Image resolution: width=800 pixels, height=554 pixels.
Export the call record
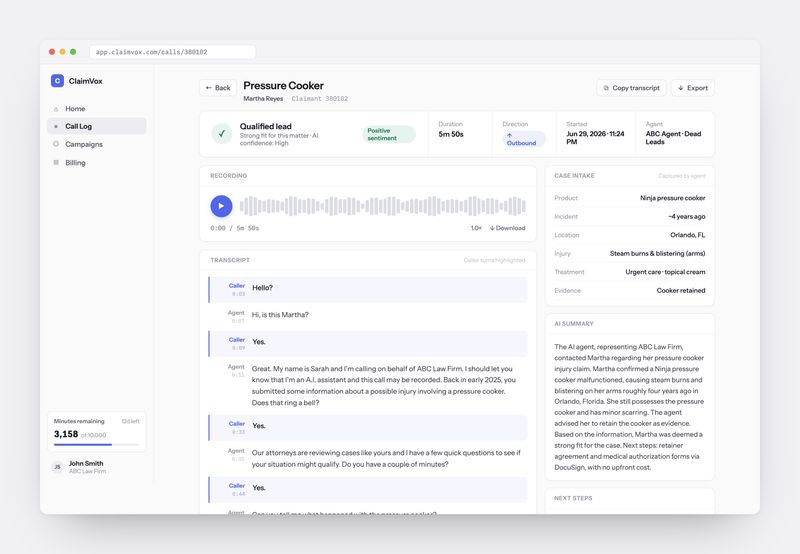(x=692, y=88)
